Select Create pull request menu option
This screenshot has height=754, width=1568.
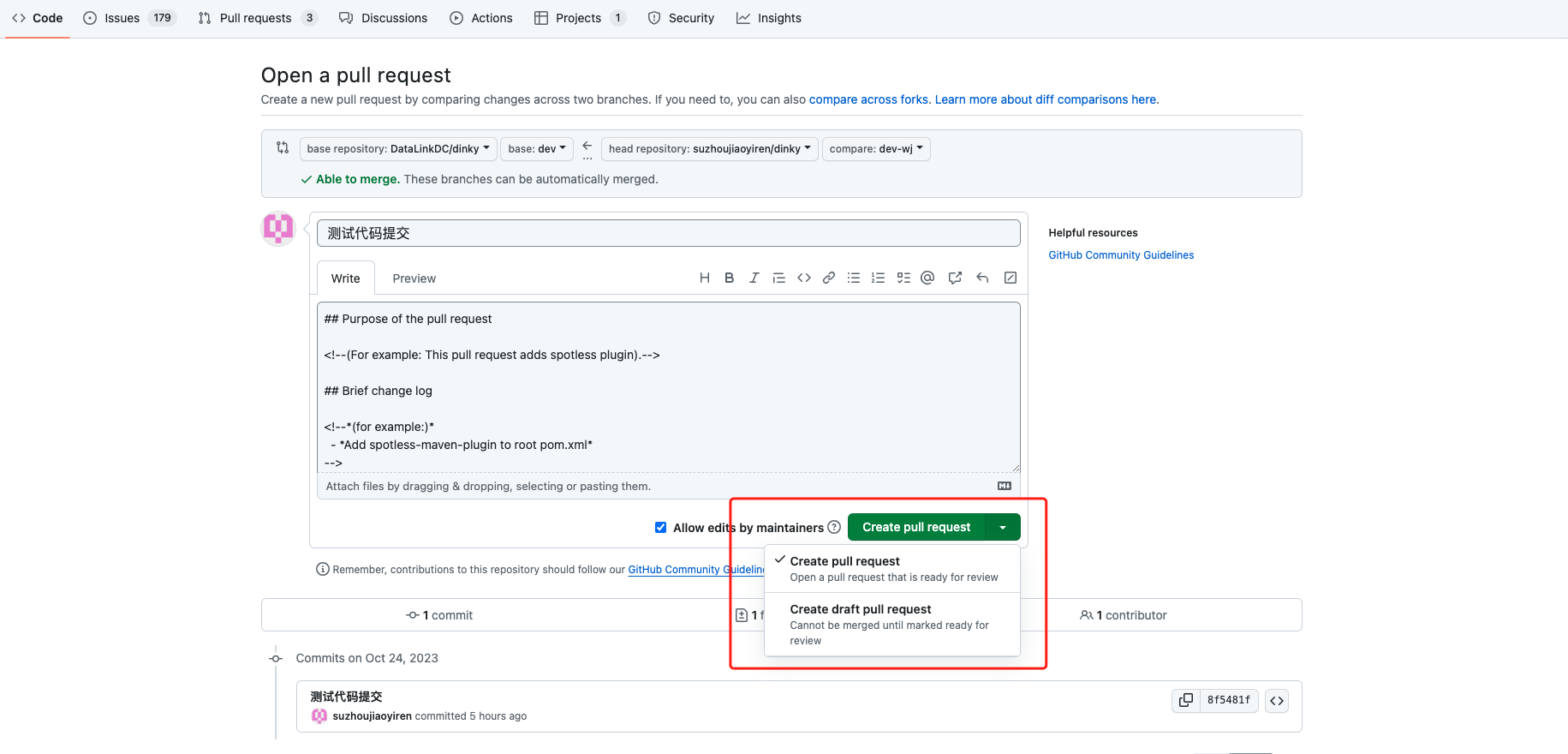892,568
